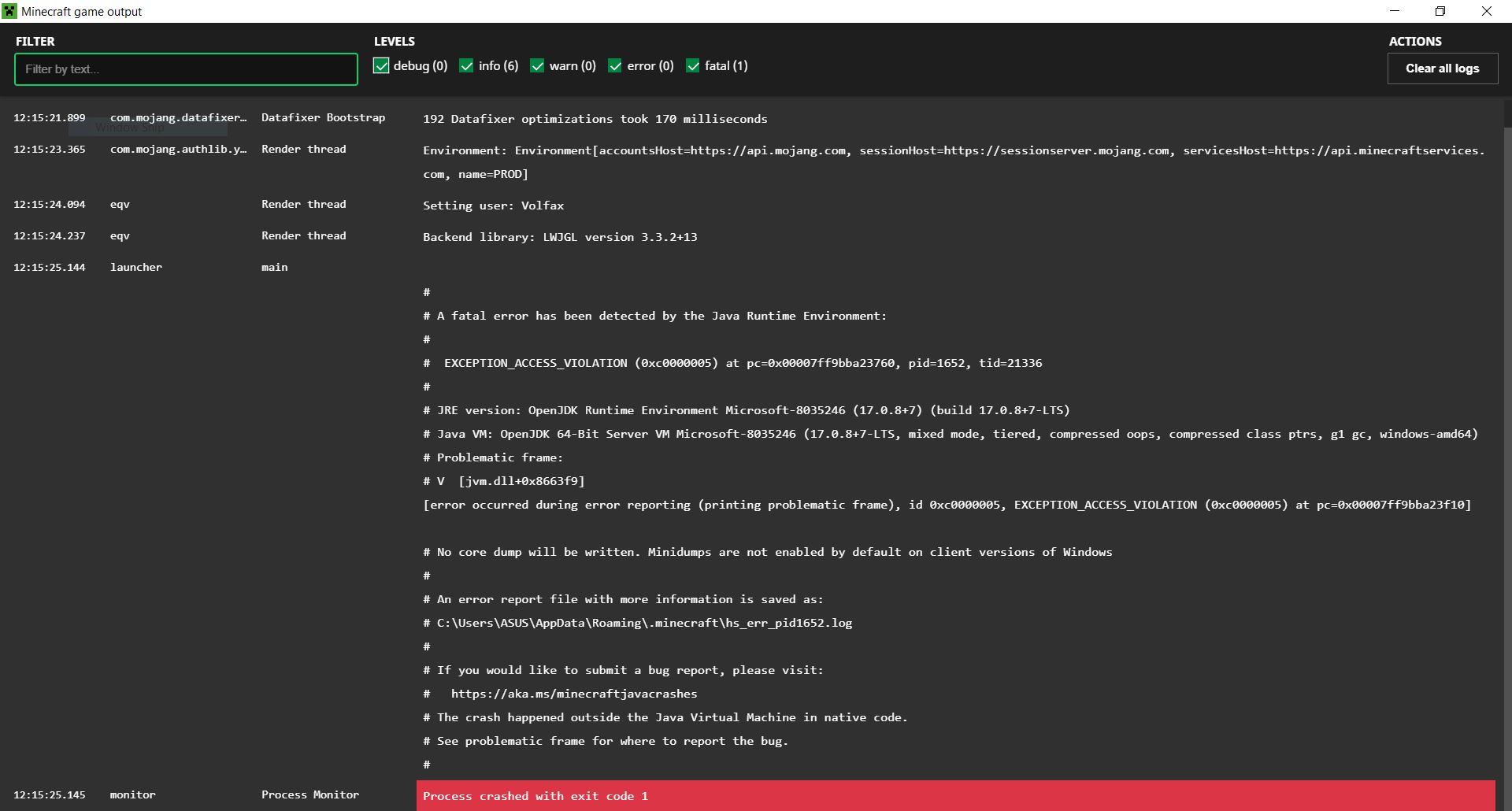Click the 'launcher' logger name
The image size is (1512, 811).
point(136,267)
